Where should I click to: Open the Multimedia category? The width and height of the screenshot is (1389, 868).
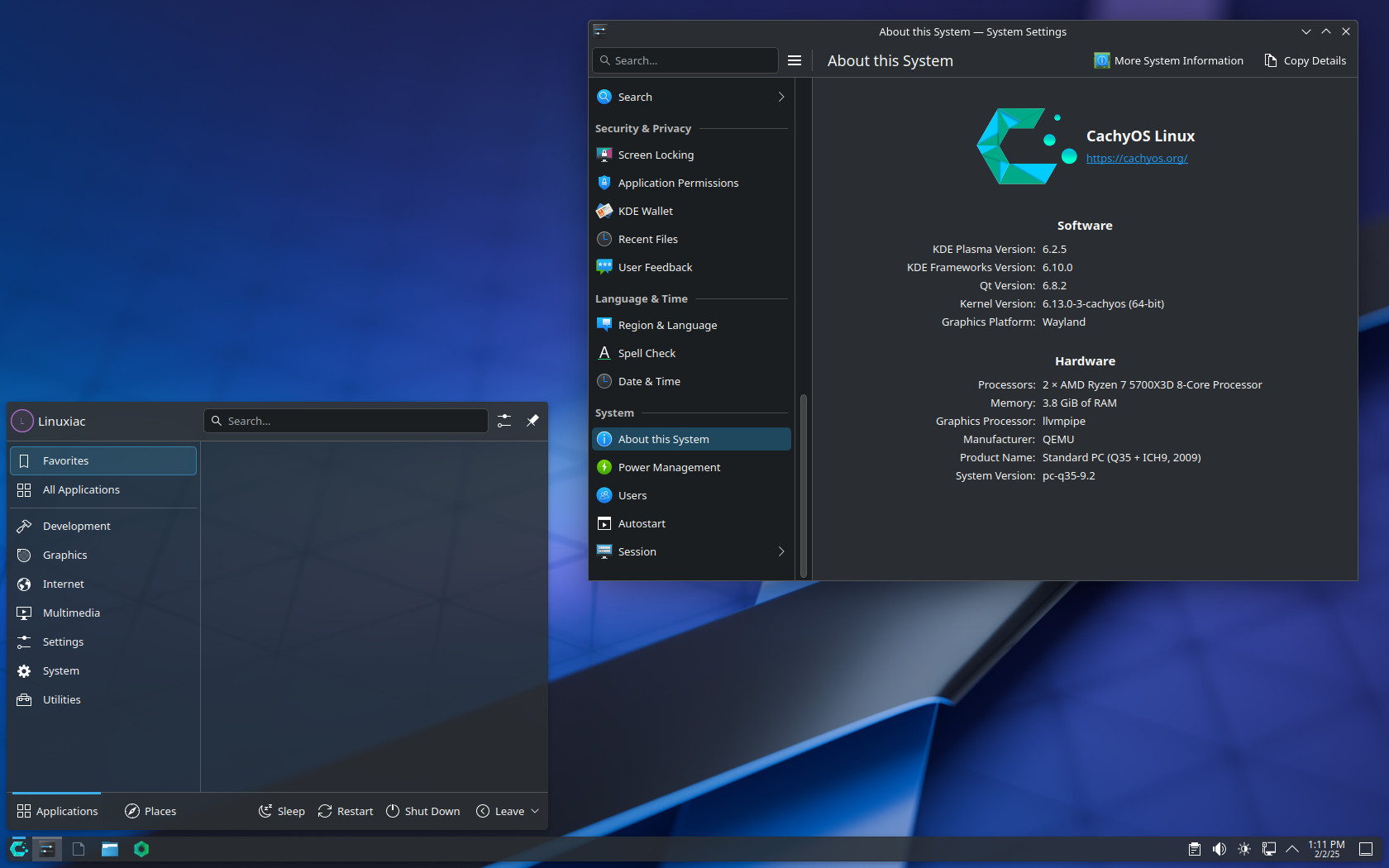pyautogui.click(x=103, y=613)
